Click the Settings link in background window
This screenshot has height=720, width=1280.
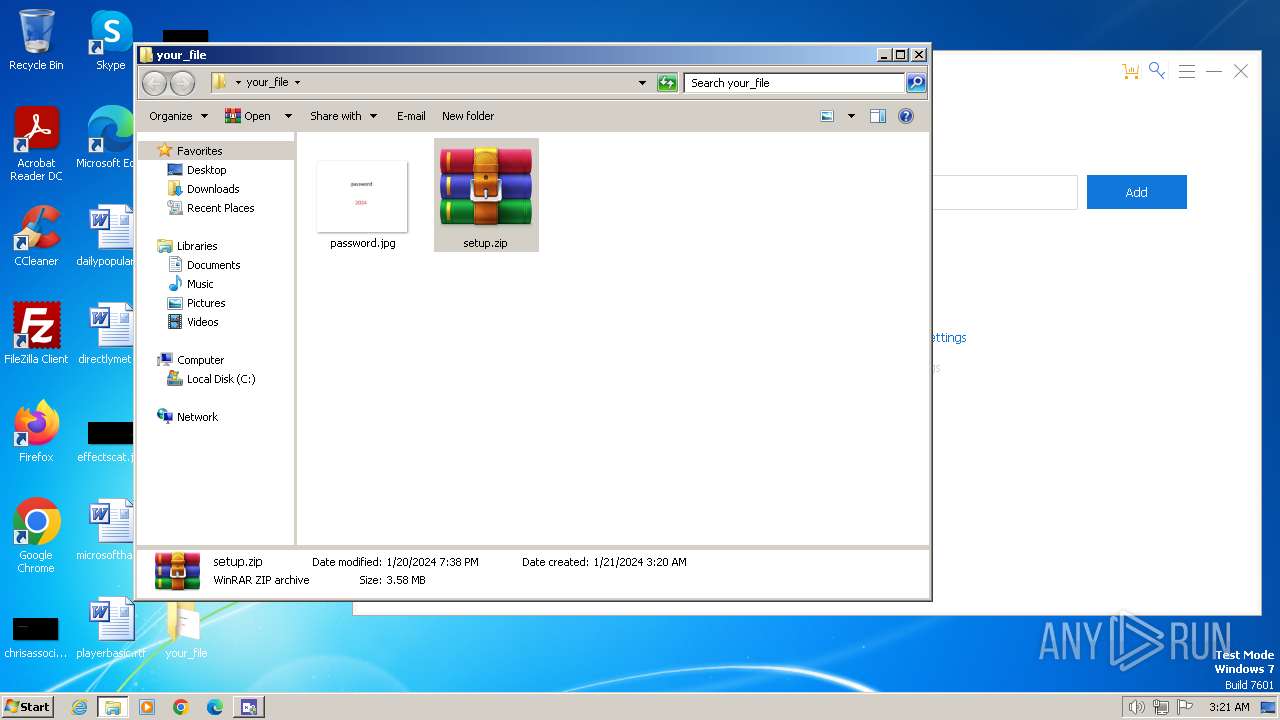tap(948, 338)
